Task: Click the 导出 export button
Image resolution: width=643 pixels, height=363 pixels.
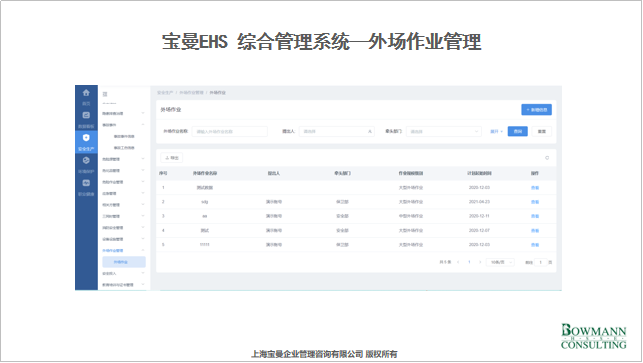Action: pyautogui.click(x=172, y=158)
